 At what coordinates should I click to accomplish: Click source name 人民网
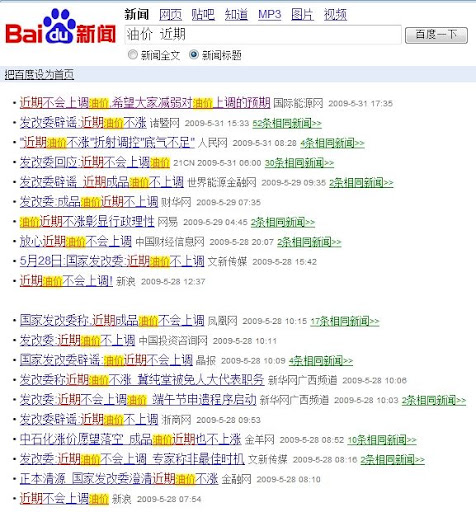(213, 143)
